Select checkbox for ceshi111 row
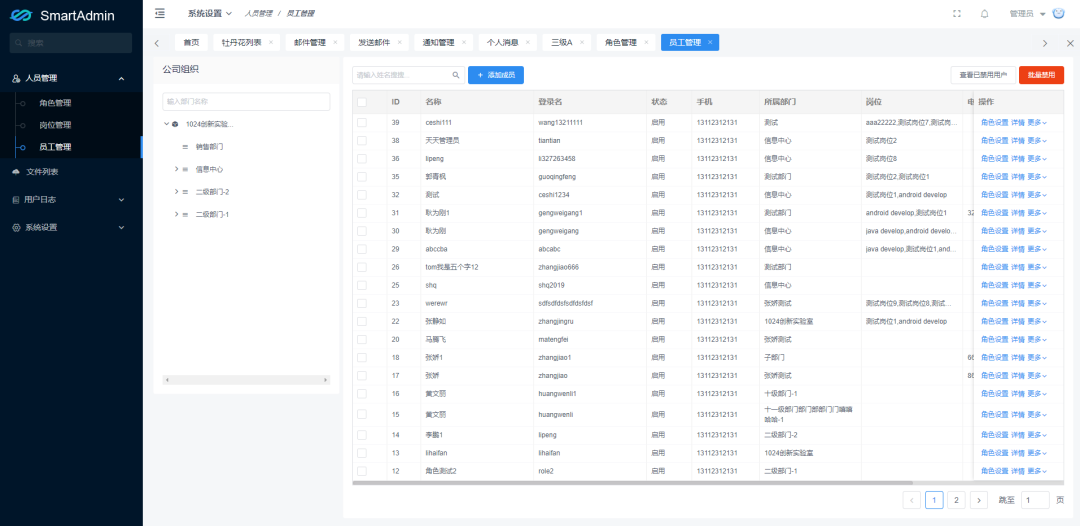This screenshot has width=1080, height=526. [362, 123]
